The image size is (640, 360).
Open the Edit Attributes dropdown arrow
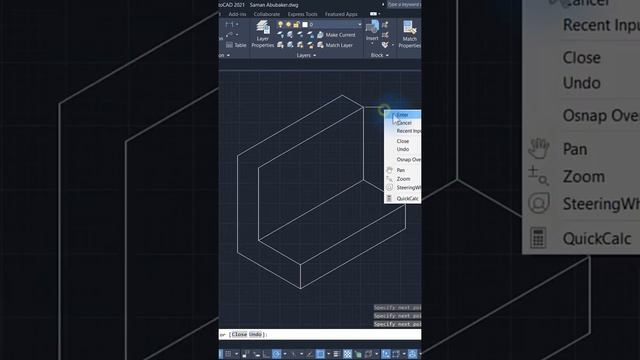pyautogui.click(x=393, y=44)
